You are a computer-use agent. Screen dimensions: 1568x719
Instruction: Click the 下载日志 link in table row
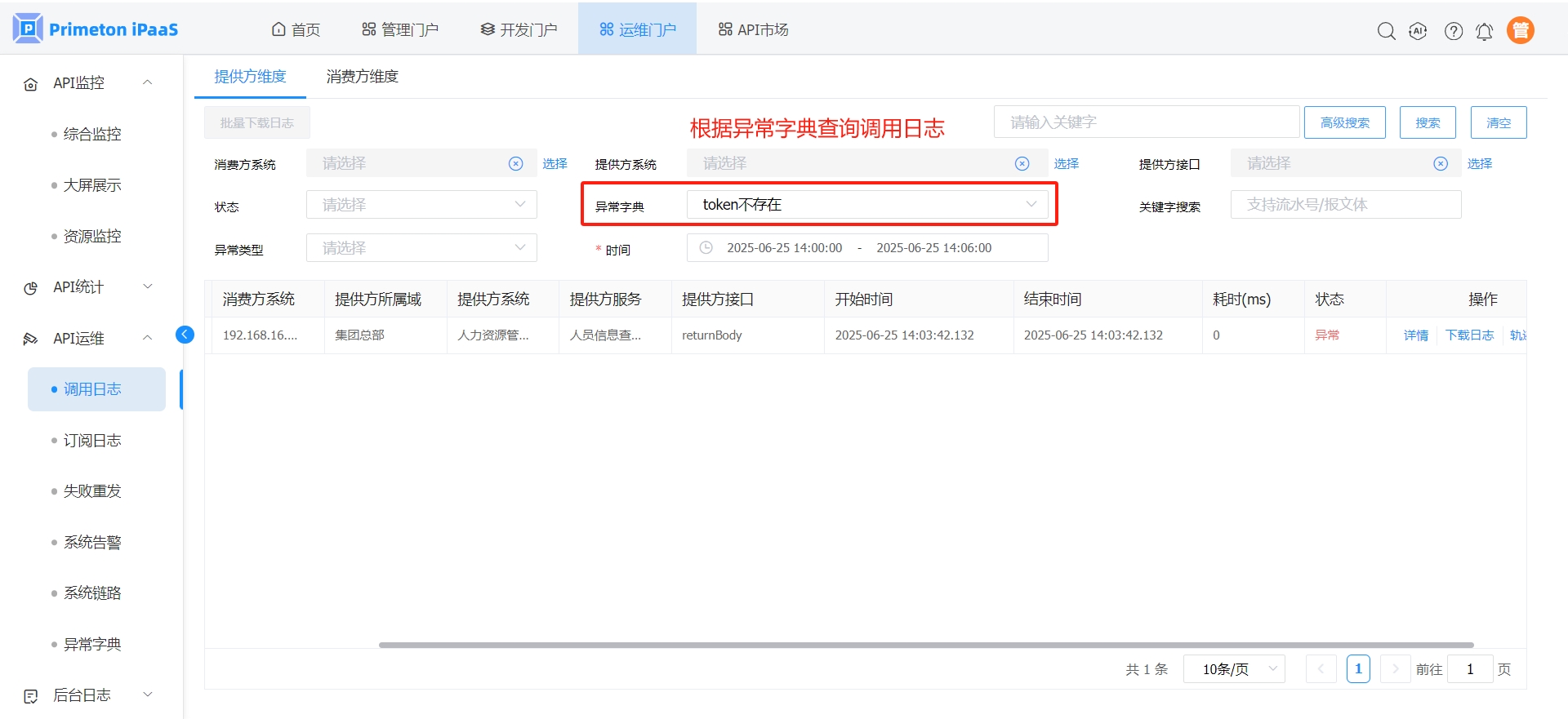point(1468,335)
